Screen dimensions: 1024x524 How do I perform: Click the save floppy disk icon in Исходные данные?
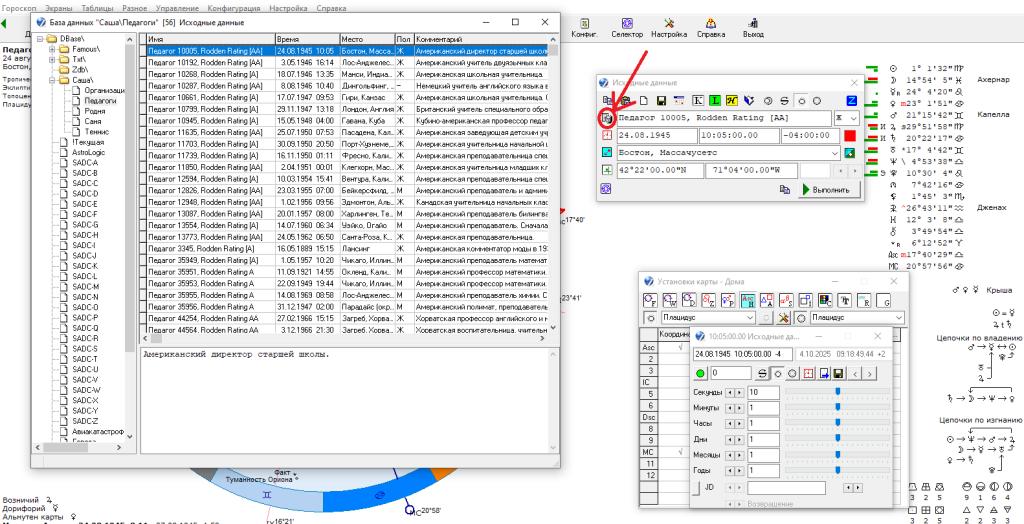(661, 101)
